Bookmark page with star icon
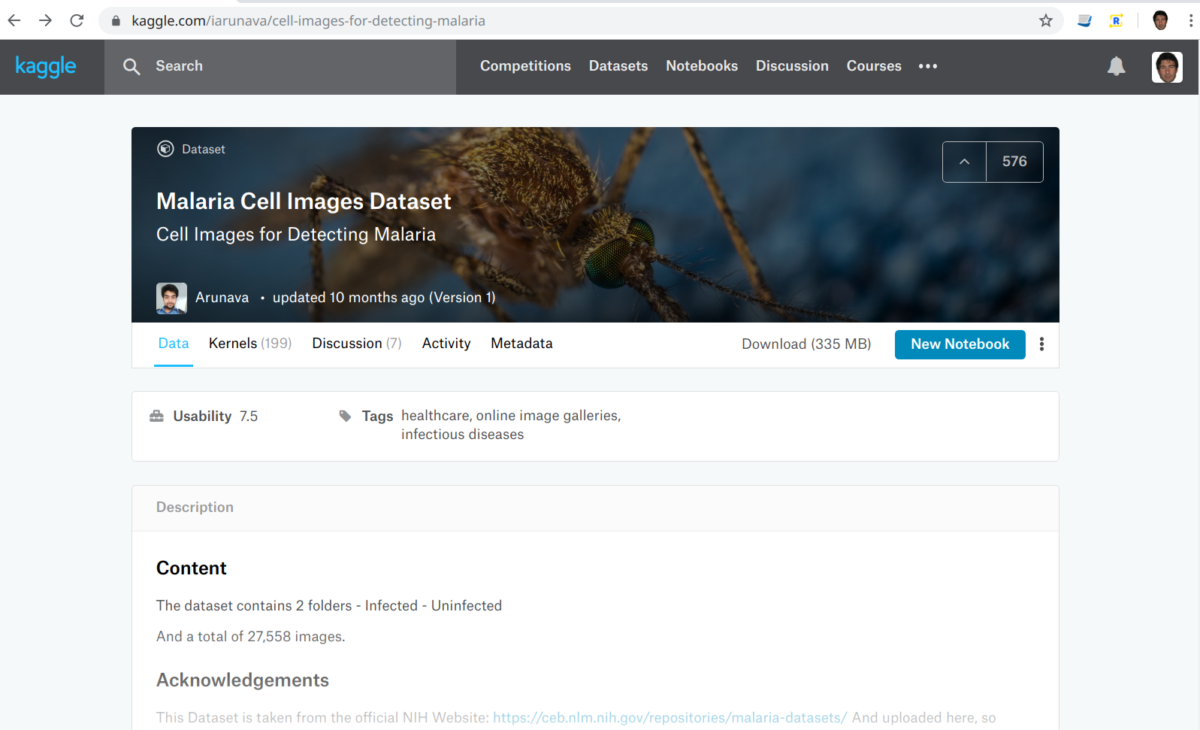This screenshot has height=730, width=1200. point(1046,20)
